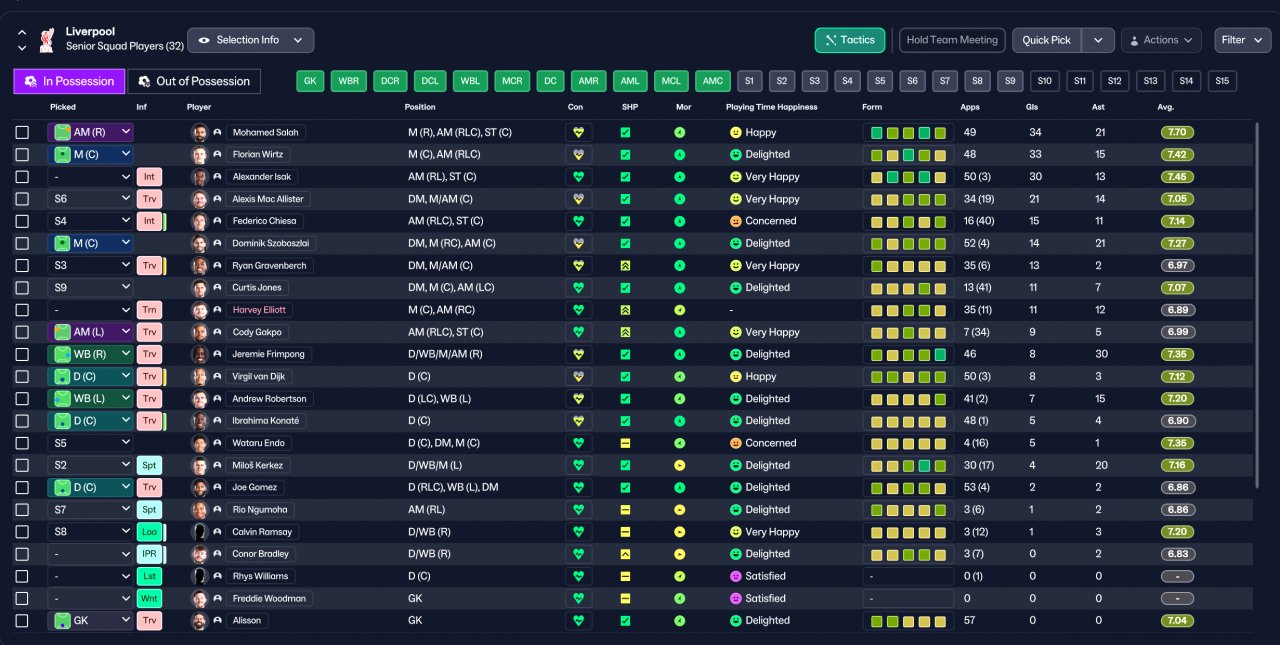Click Virgil van Dijk's player portrait
The image size is (1280, 645).
coord(199,376)
